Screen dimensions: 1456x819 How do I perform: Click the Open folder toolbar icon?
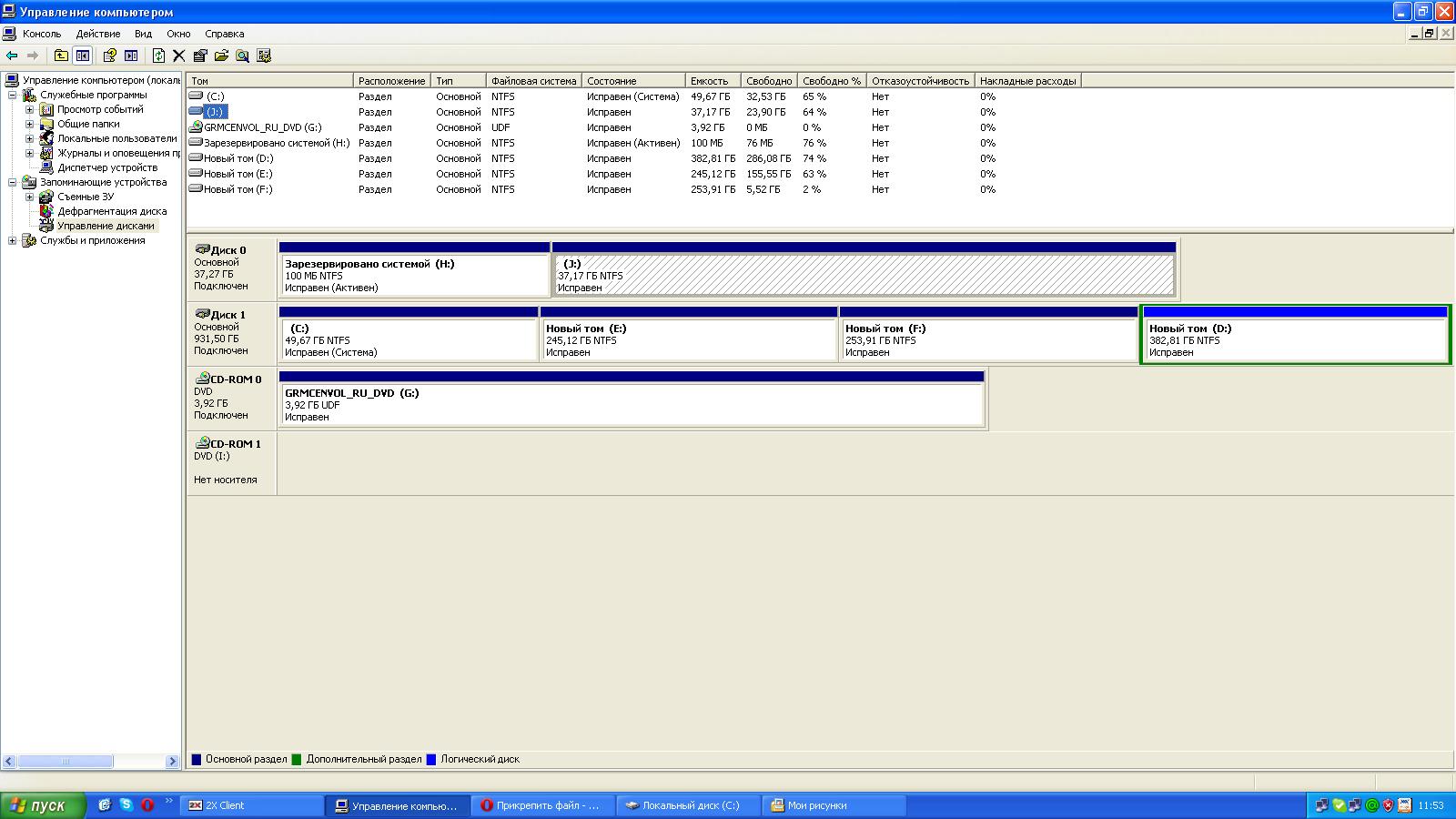221,56
